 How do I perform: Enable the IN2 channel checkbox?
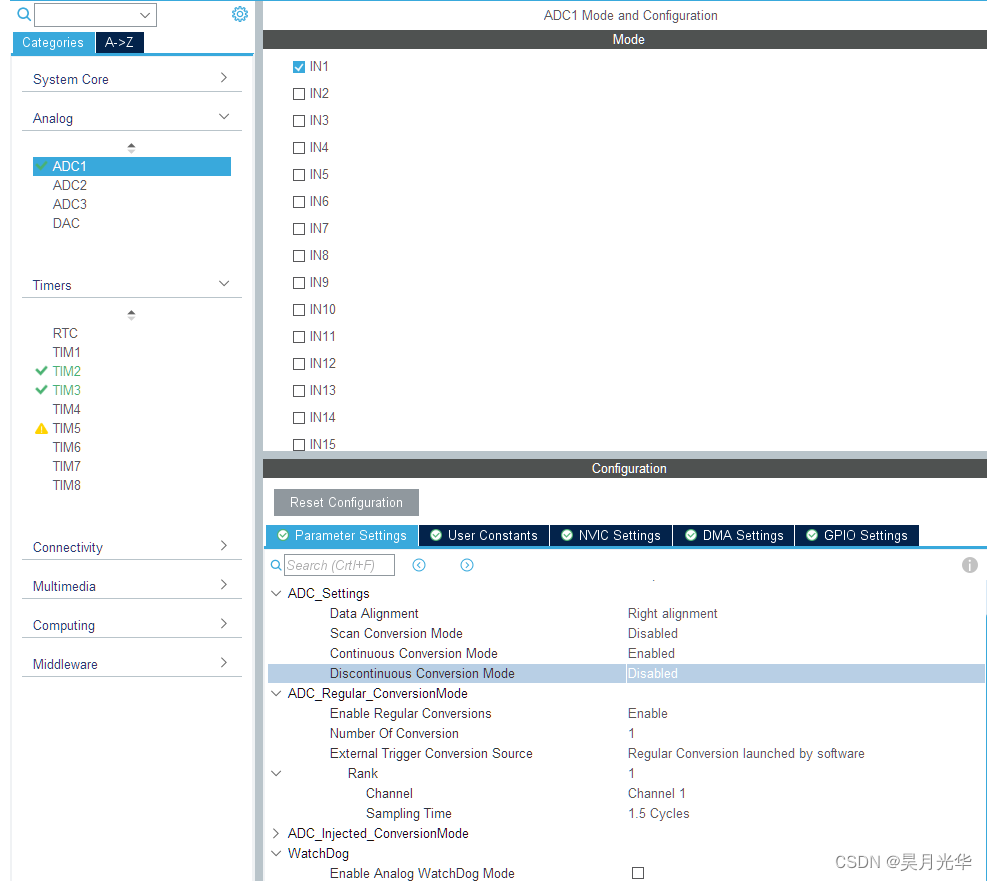(299, 94)
